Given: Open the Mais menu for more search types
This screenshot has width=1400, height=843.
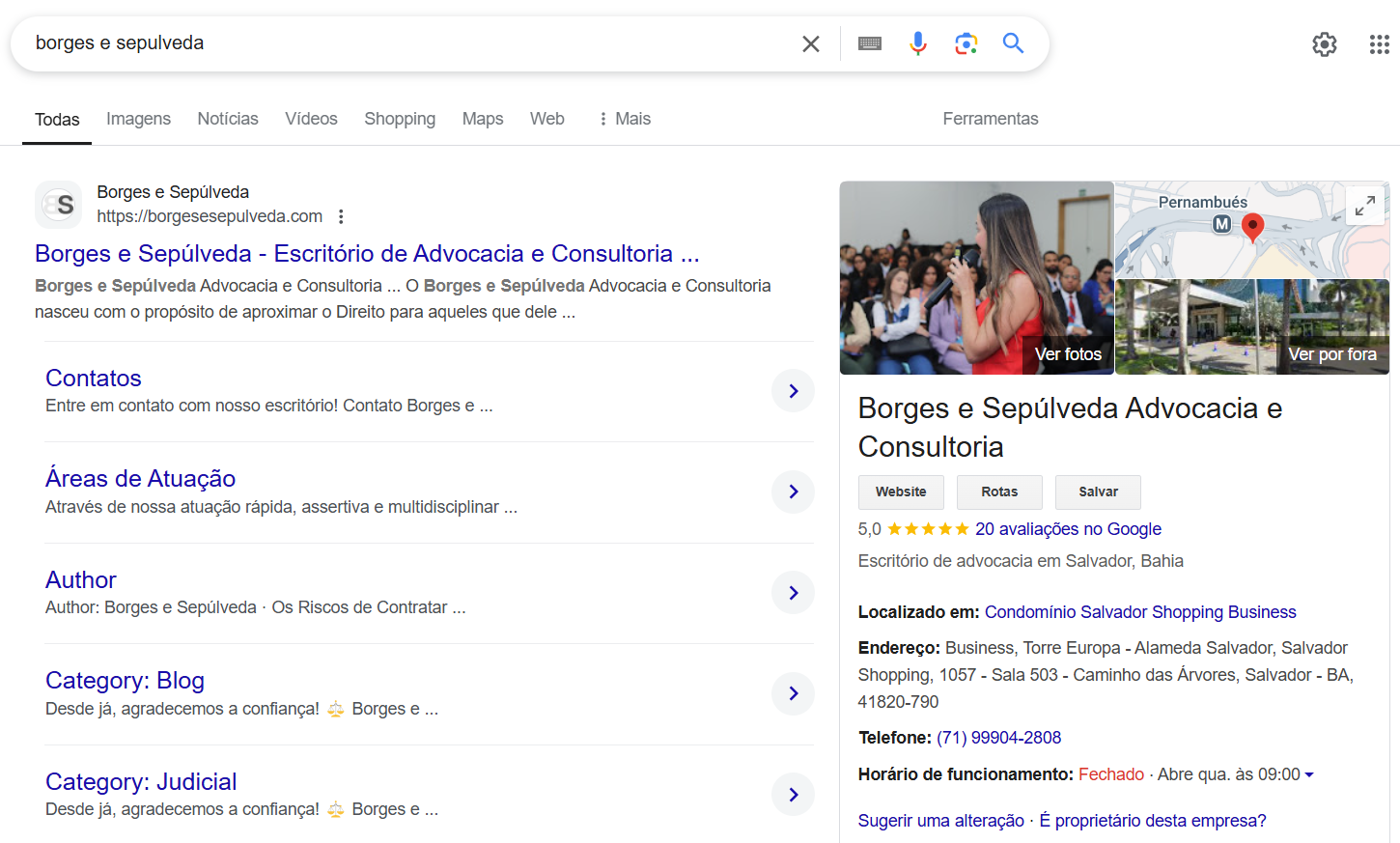Looking at the screenshot, I should coord(624,119).
